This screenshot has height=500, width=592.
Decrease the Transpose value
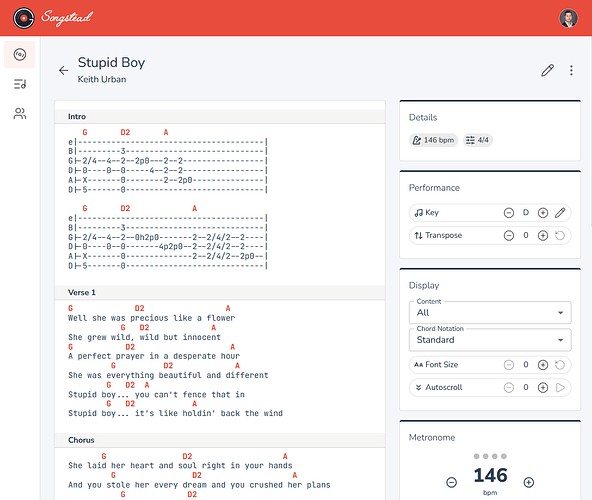point(509,236)
